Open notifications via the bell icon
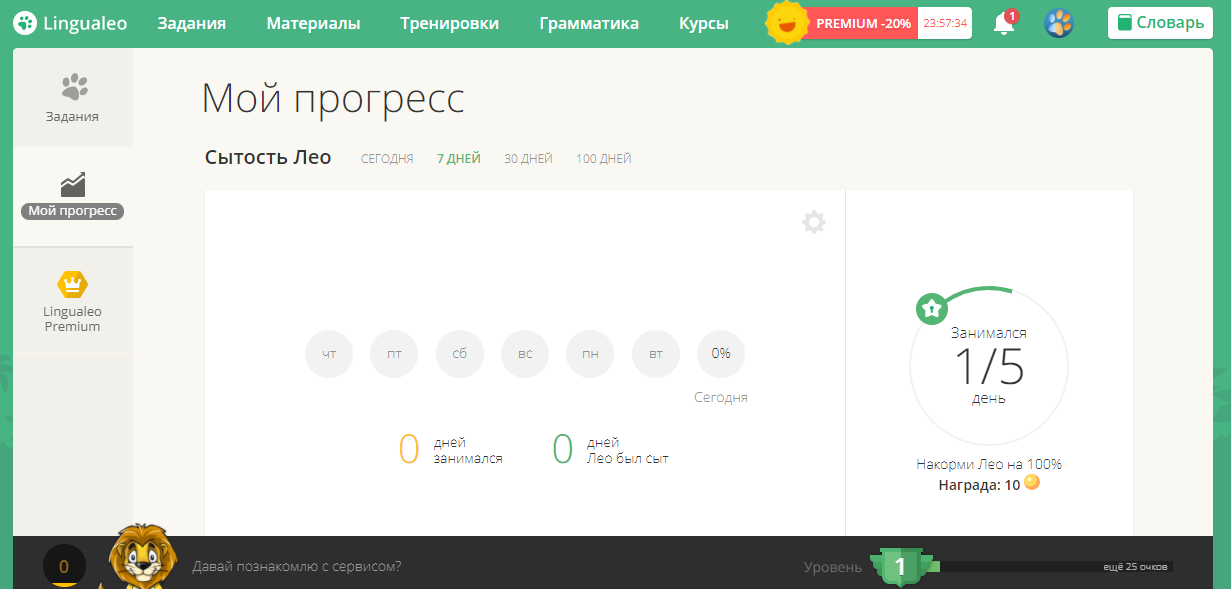The width and height of the screenshot is (1231, 589). 1003,22
